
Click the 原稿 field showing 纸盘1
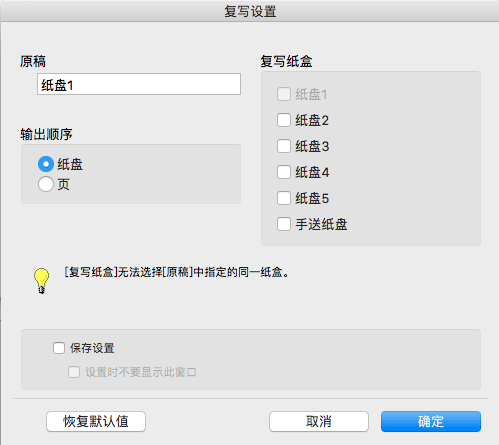139,84
